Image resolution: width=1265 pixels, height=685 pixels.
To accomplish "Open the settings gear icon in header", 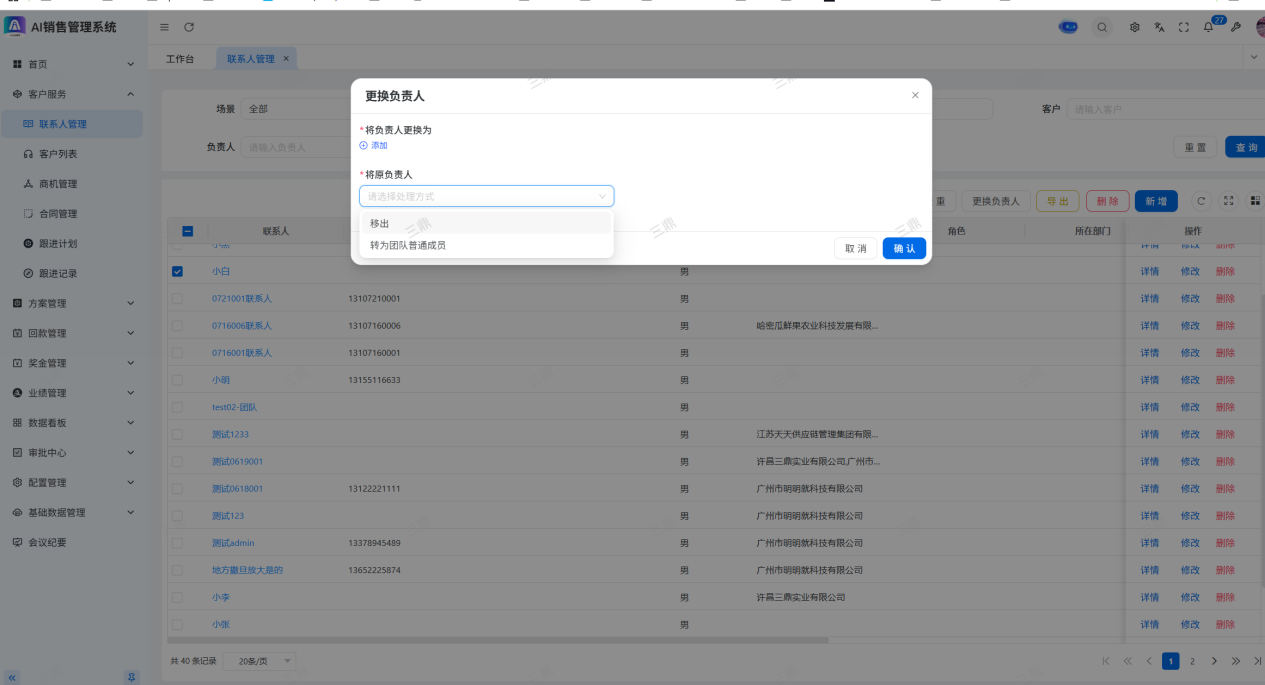I will coord(1134,27).
